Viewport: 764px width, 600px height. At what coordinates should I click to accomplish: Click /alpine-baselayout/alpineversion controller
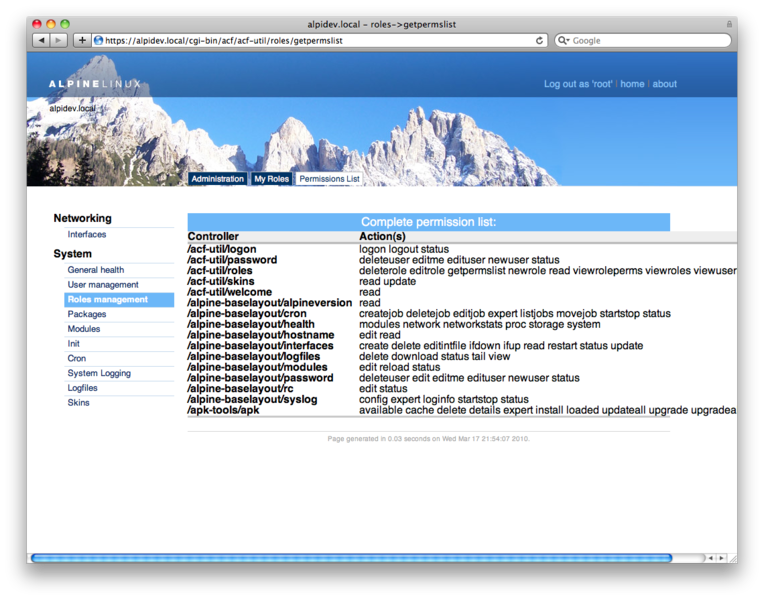click(269, 303)
